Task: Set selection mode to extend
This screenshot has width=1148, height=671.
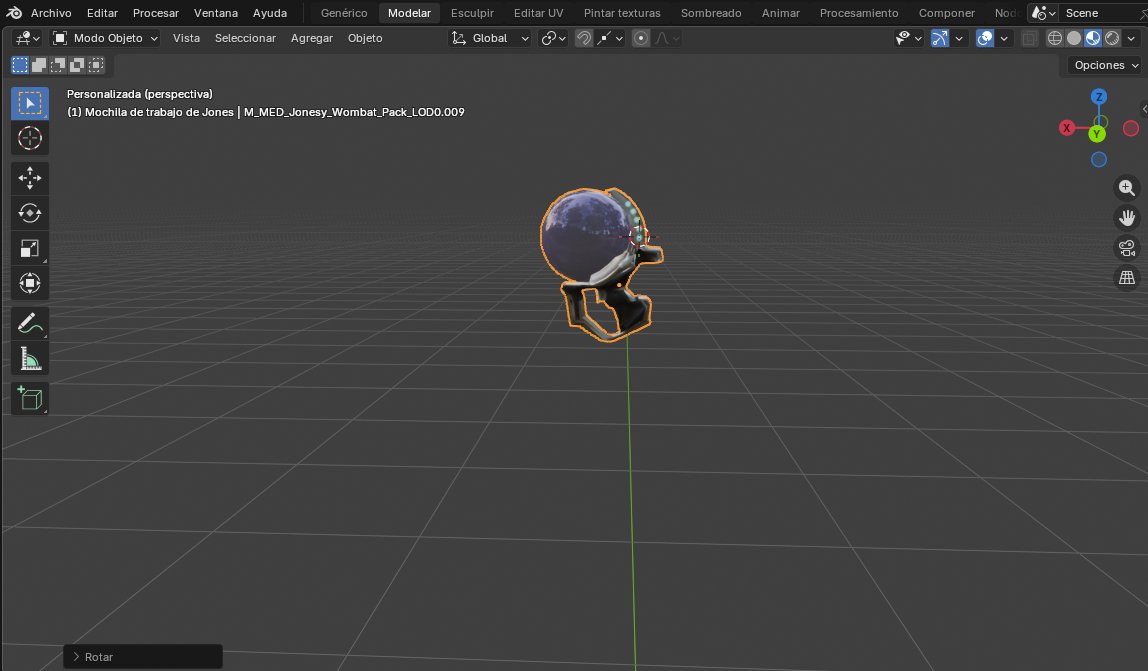Action: pyautogui.click(x=39, y=65)
